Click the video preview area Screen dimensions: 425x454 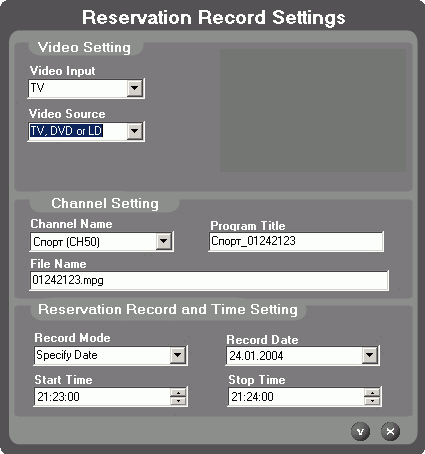[313, 111]
